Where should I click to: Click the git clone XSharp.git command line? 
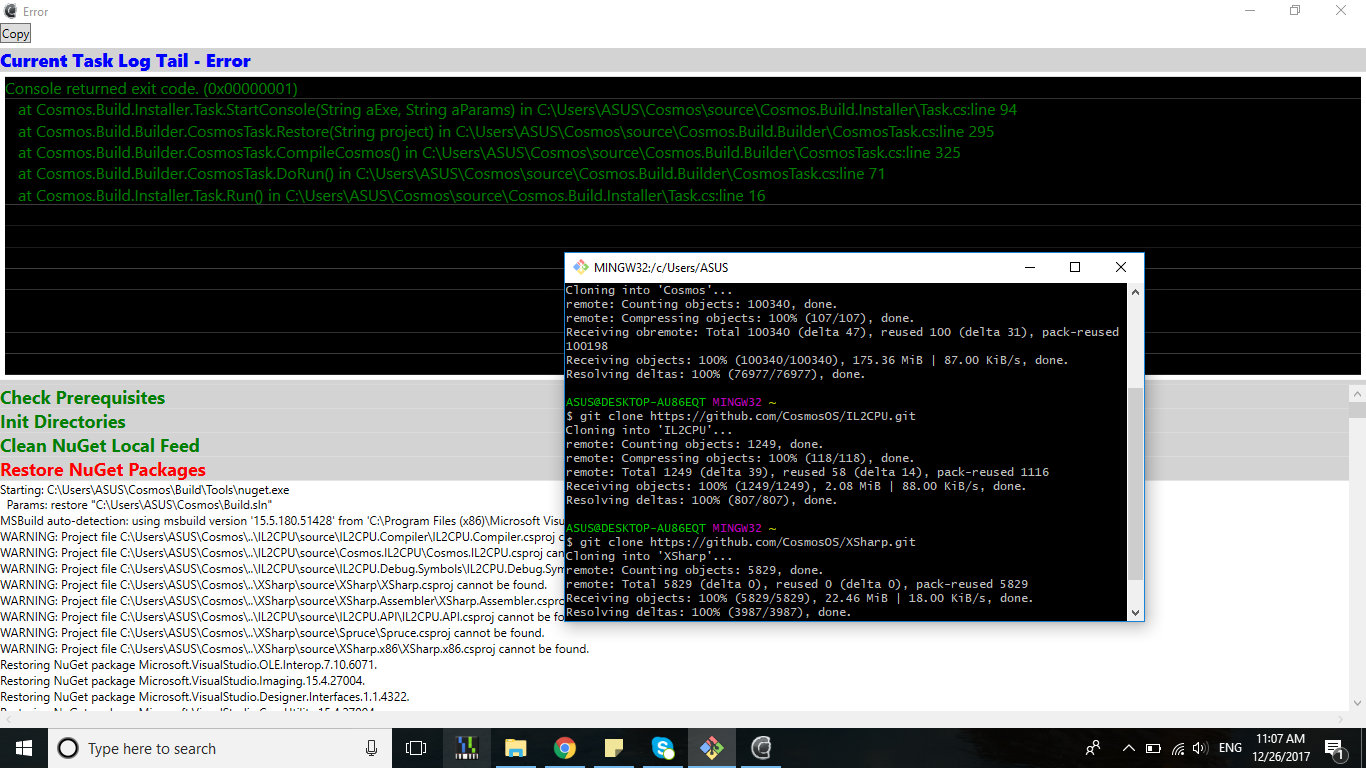(x=741, y=542)
